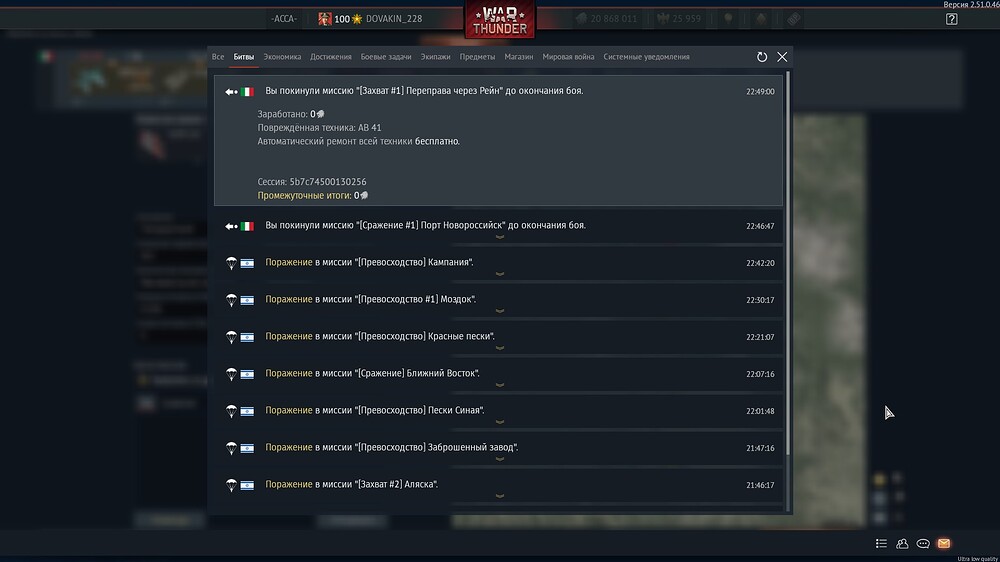This screenshot has height=562, width=1000.
Task: Click the War Thunder logo
Action: pyautogui.click(x=499, y=20)
